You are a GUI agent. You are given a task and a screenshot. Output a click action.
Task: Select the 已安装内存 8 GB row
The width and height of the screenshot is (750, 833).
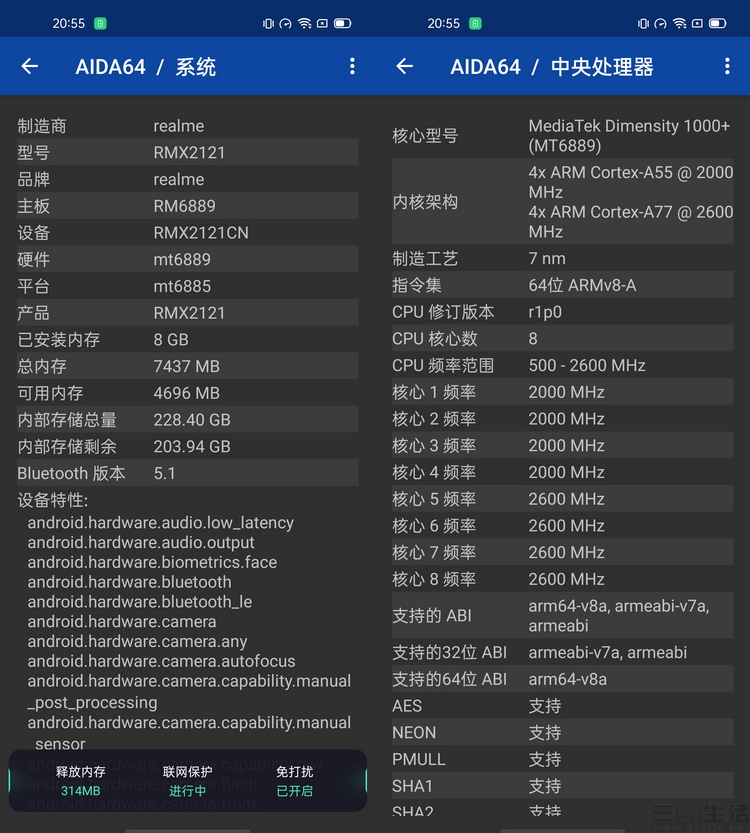pos(188,339)
